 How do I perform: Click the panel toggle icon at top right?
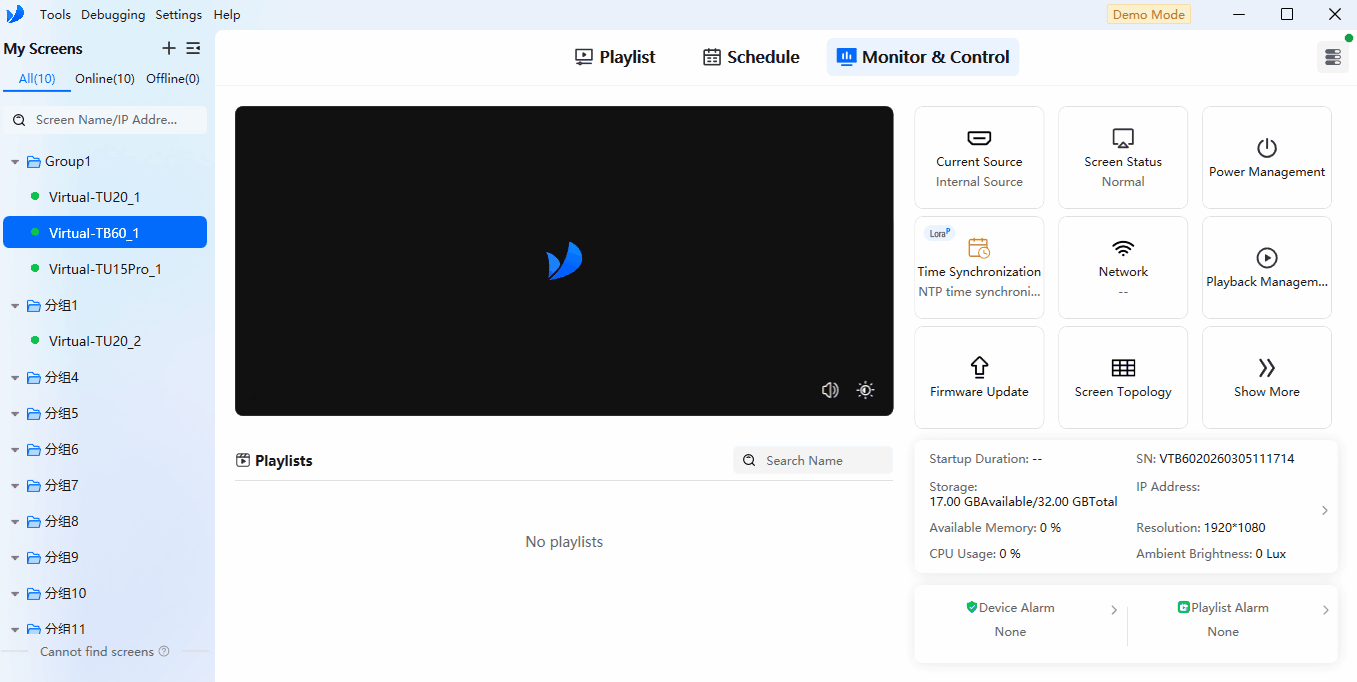point(1333,57)
